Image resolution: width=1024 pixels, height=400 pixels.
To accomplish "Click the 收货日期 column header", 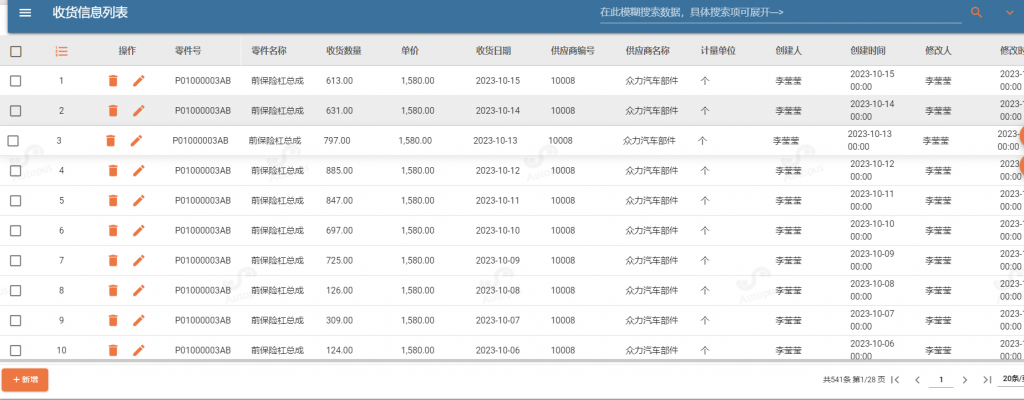I will pos(493,51).
